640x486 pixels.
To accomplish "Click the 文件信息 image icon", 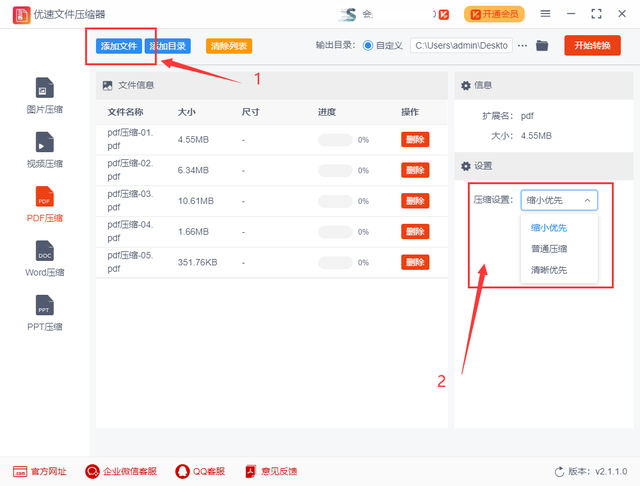I will (107, 85).
